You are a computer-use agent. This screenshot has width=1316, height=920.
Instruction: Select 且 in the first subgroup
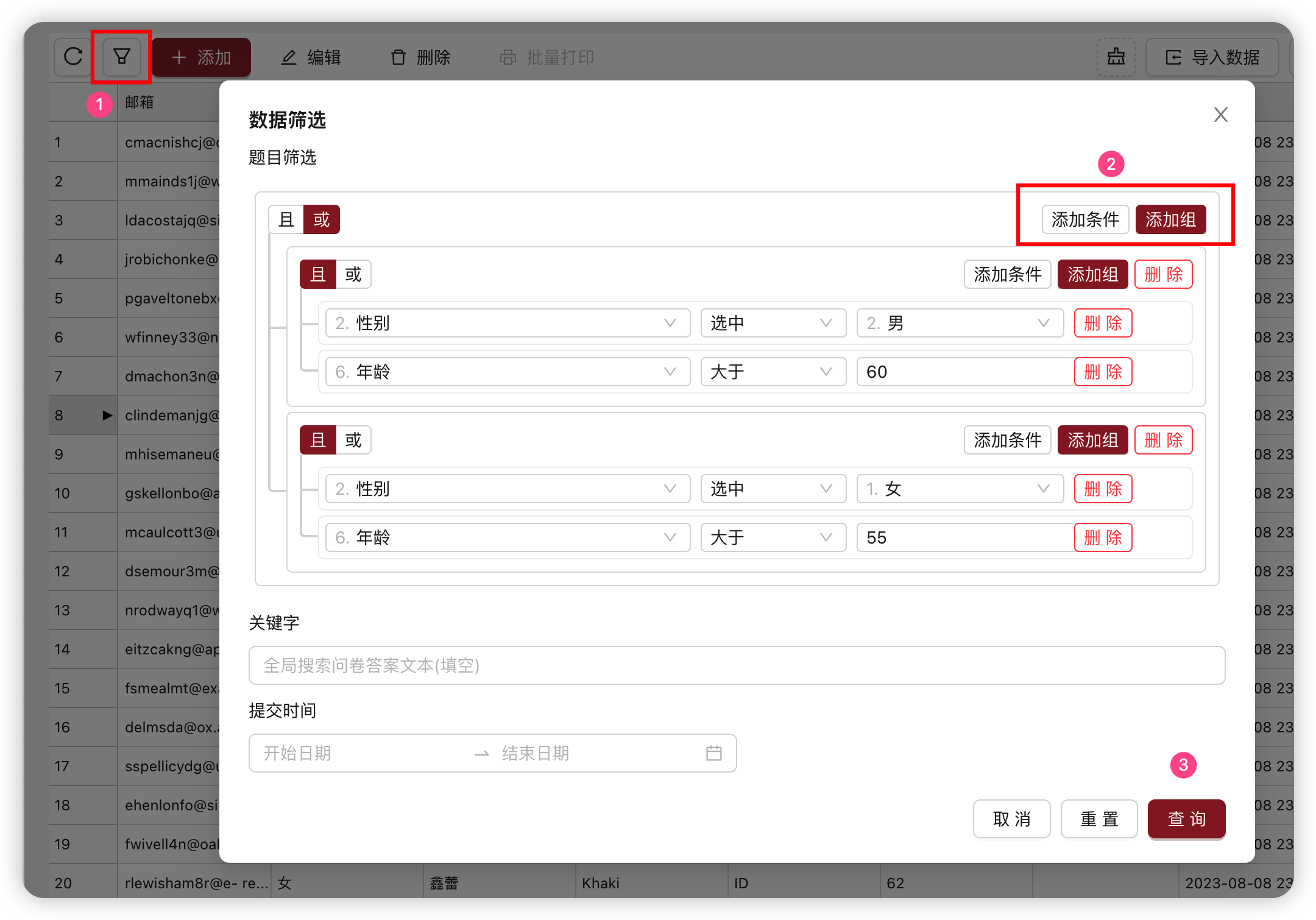318,274
